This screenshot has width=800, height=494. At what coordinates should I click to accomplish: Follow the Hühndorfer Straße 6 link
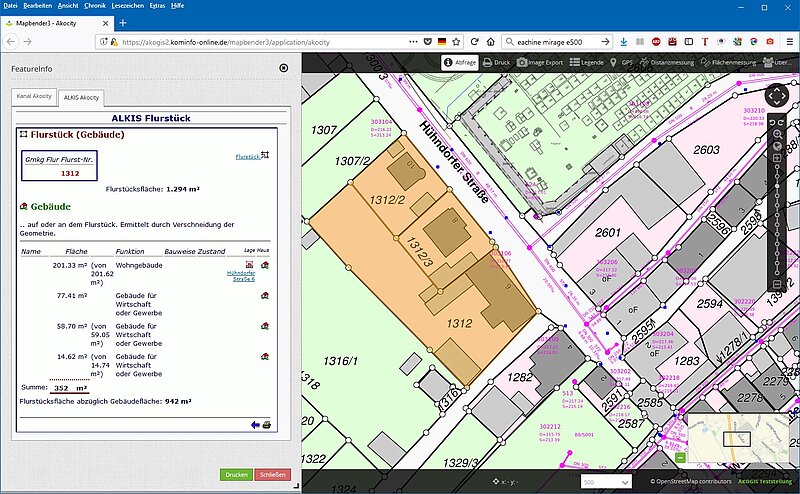pyautogui.click(x=241, y=276)
